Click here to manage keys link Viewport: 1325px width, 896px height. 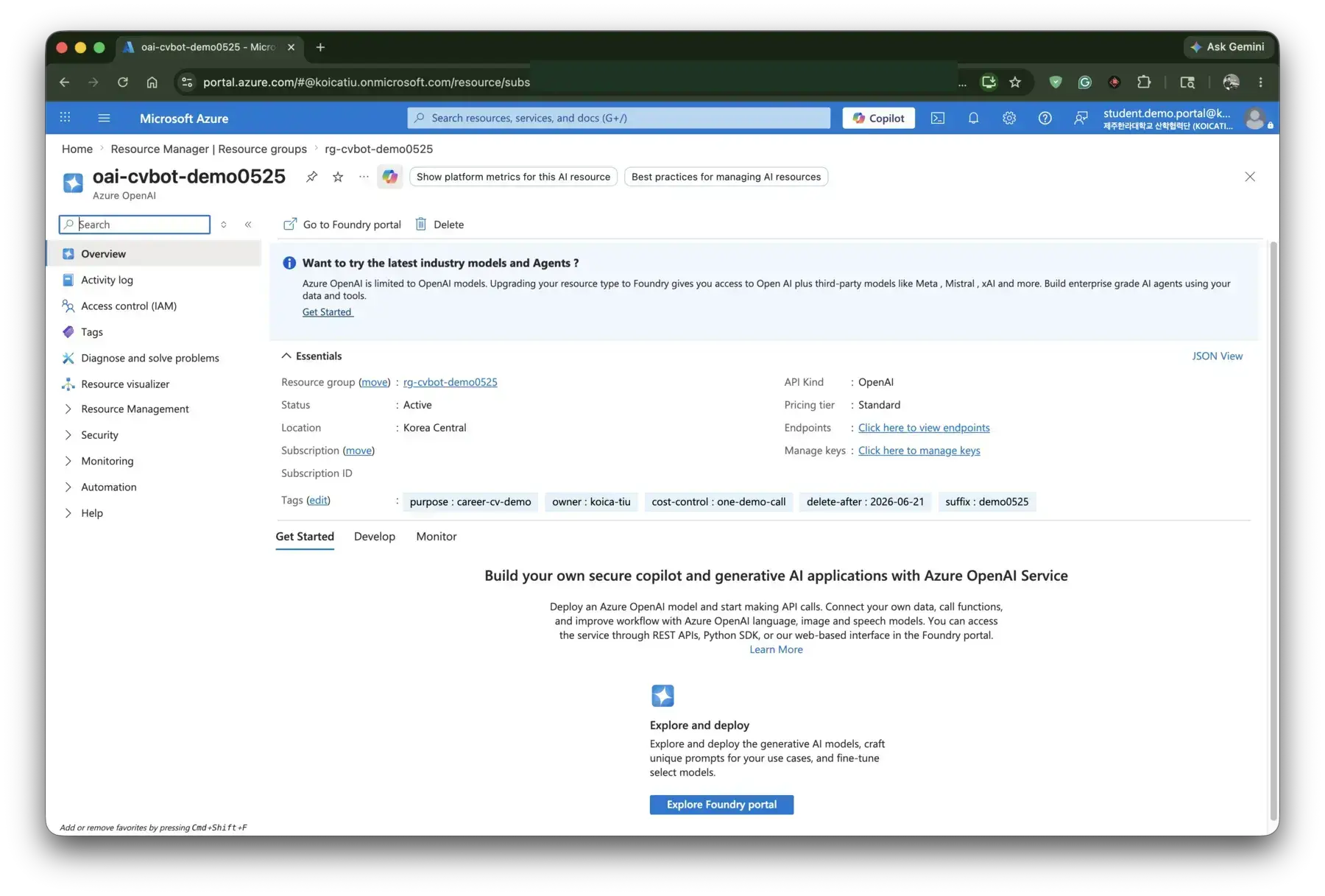tap(919, 451)
